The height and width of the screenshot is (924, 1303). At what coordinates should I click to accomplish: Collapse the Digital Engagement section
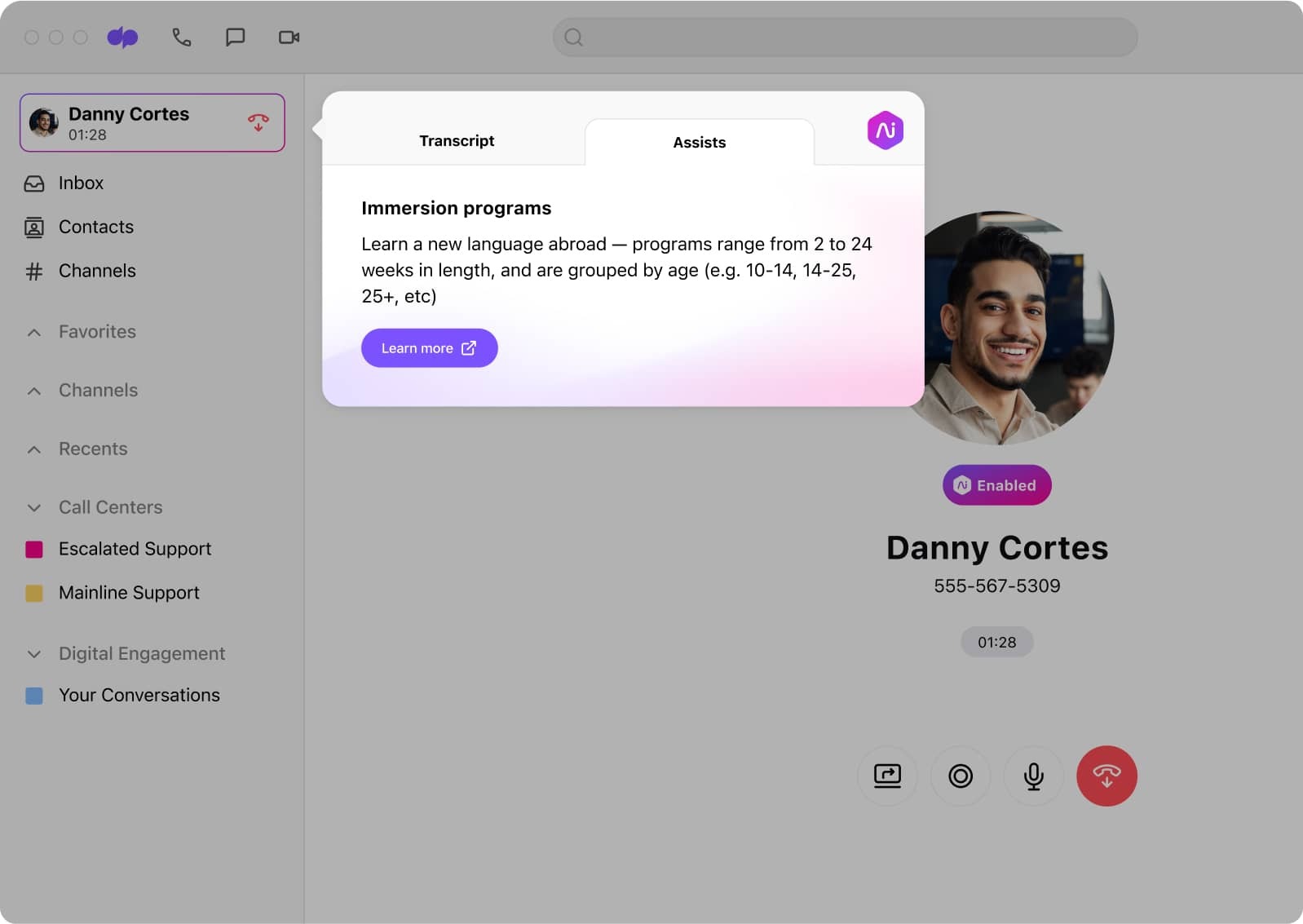(34, 654)
